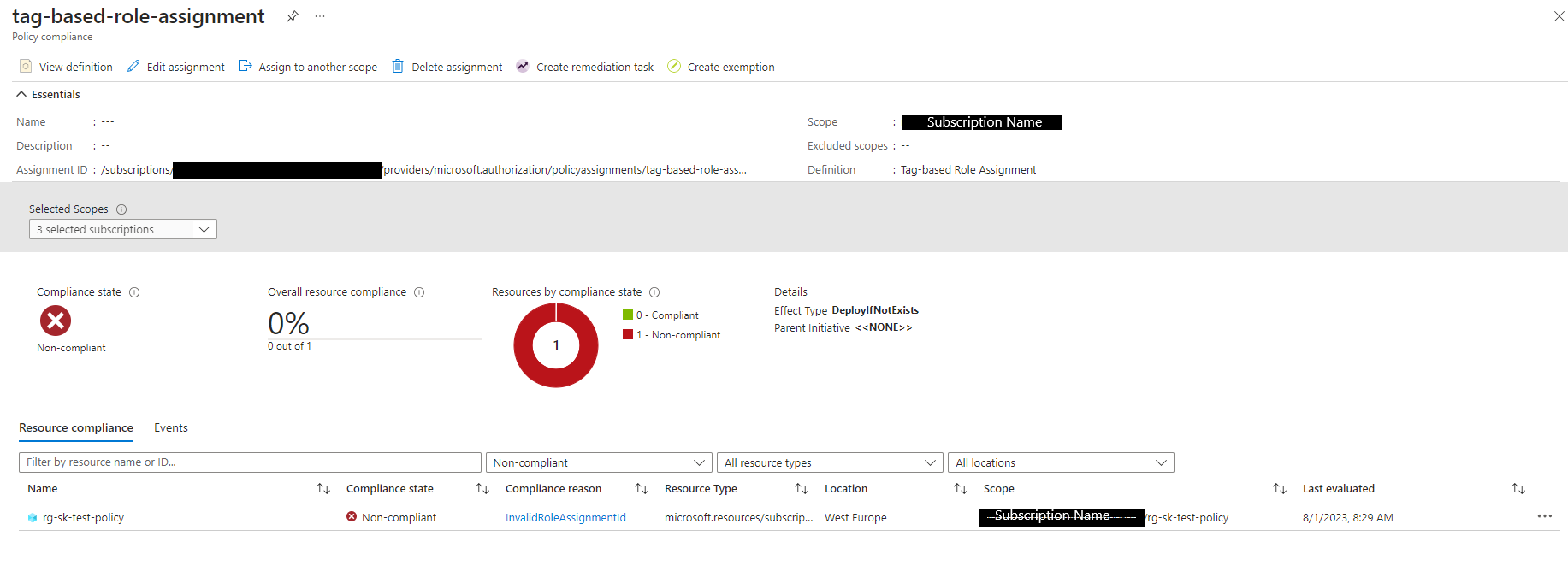
Task: Open the All locations dropdown
Action: (x=1060, y=462)
